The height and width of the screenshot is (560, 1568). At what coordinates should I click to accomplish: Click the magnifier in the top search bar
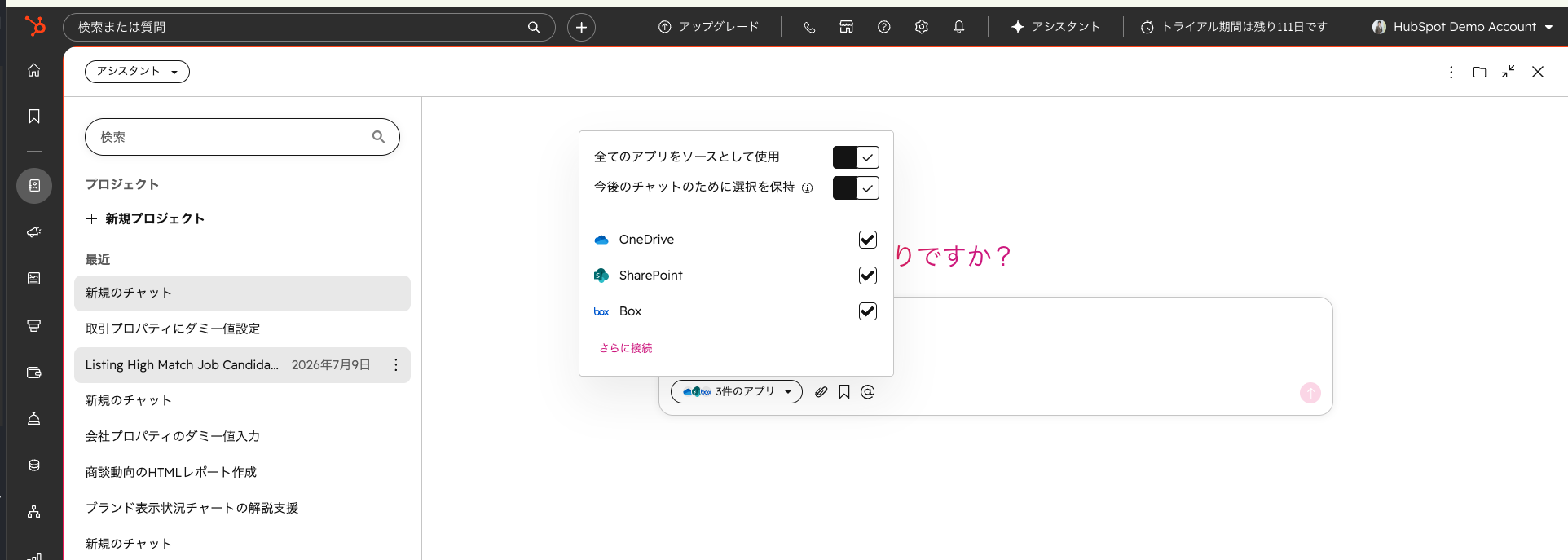tap(534, 27)
